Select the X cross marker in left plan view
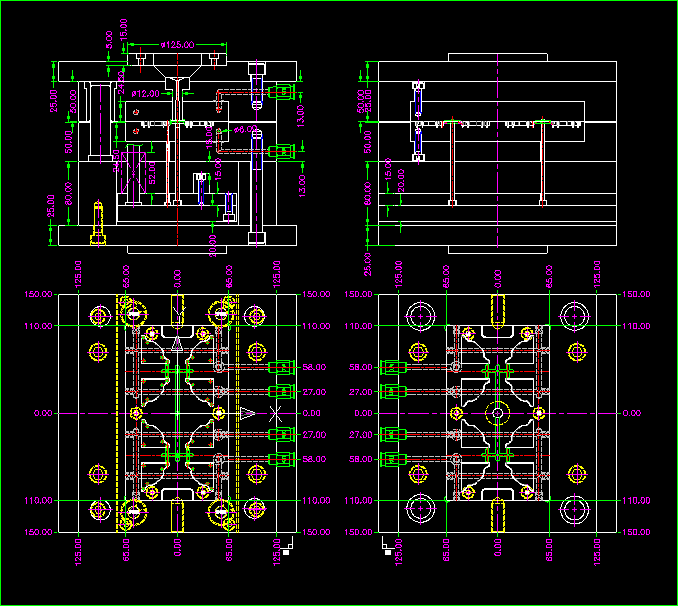 pyautogui.click(x=276, y=413)
